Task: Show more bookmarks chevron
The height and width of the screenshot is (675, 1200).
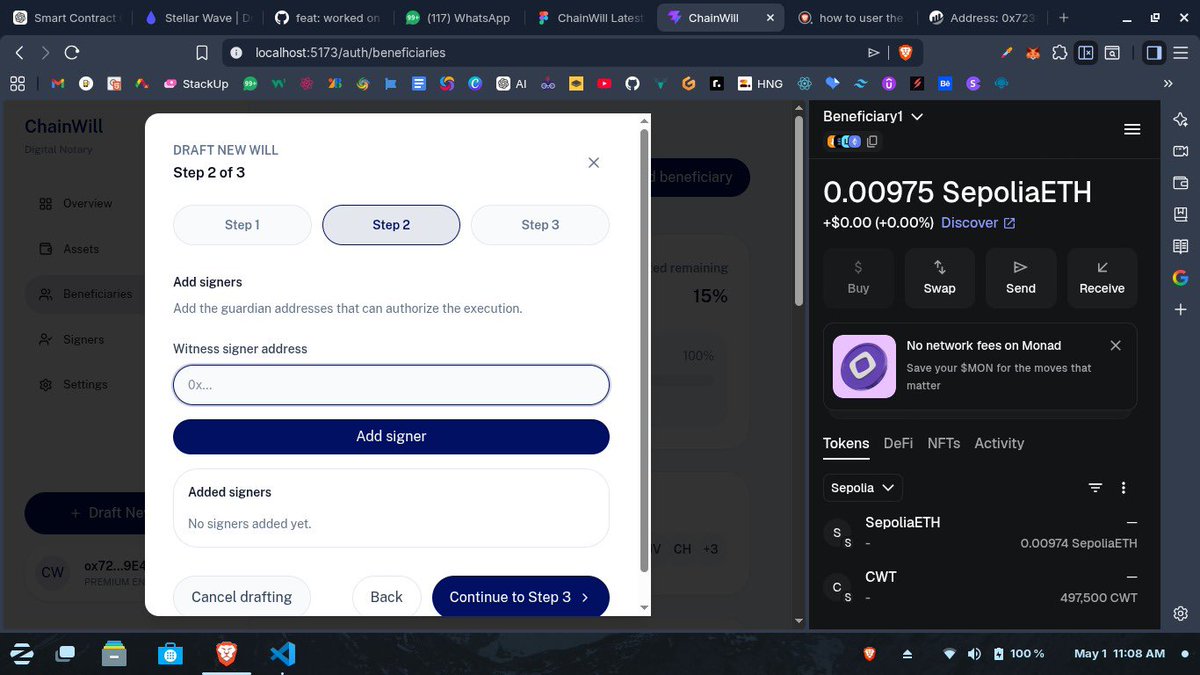Action: [1167, 84]
